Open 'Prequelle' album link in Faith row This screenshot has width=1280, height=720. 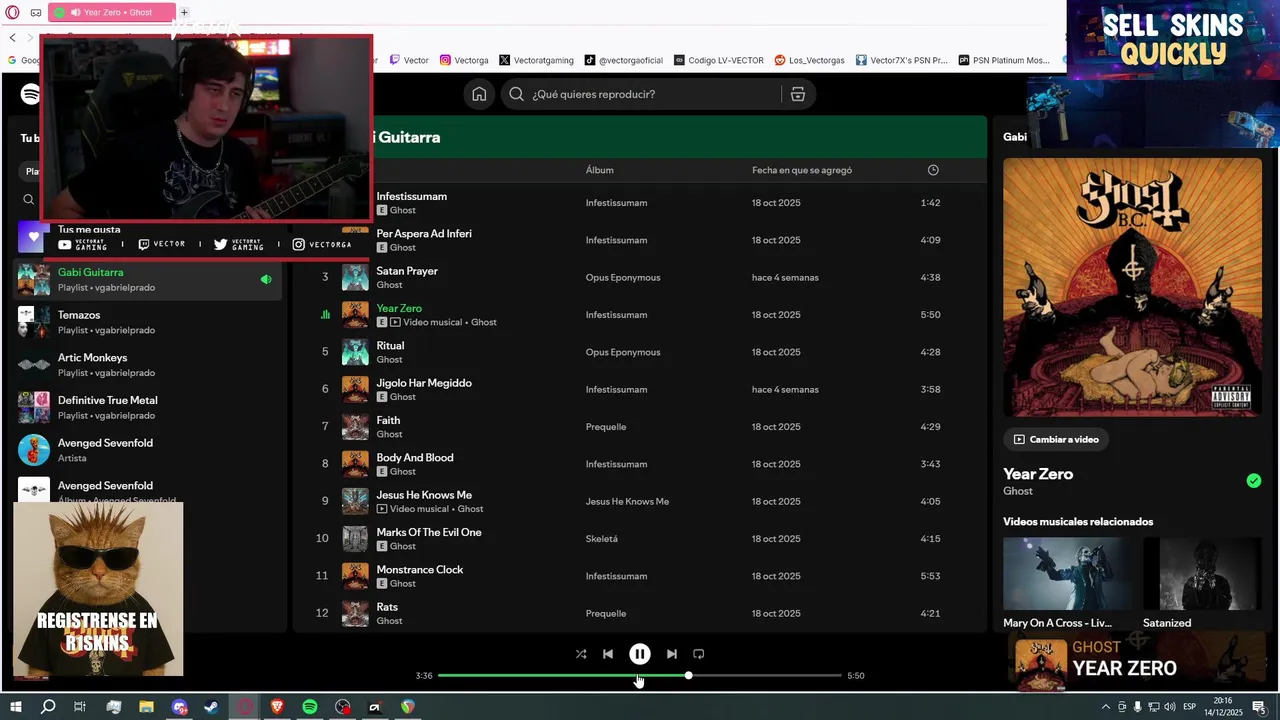click(x=606, y=427)
